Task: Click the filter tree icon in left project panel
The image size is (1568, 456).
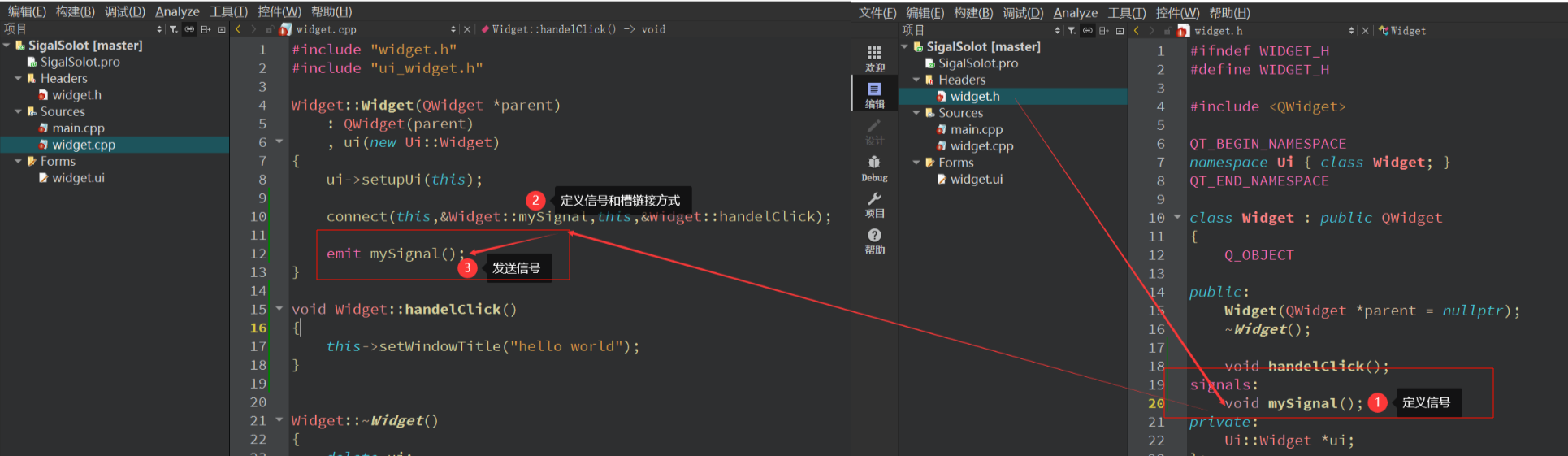Action: pyautogui.click(x=173, y=29)
